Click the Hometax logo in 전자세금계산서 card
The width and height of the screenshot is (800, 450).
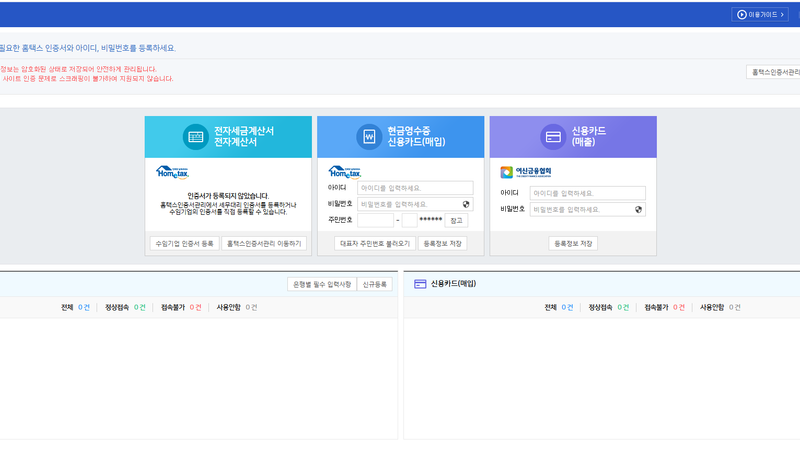[172, 172]
